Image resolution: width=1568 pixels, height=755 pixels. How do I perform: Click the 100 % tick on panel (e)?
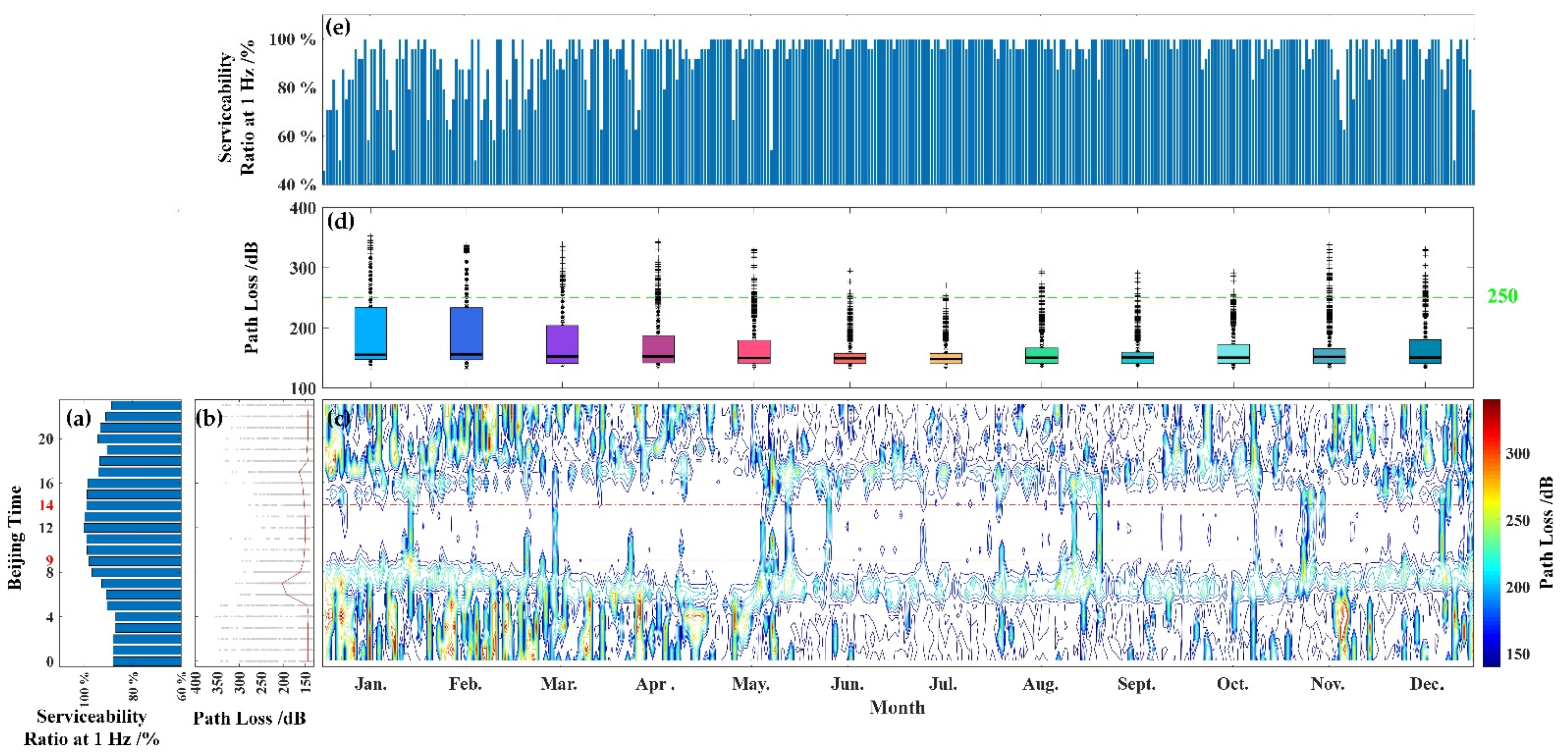click(x=292, y=40)
